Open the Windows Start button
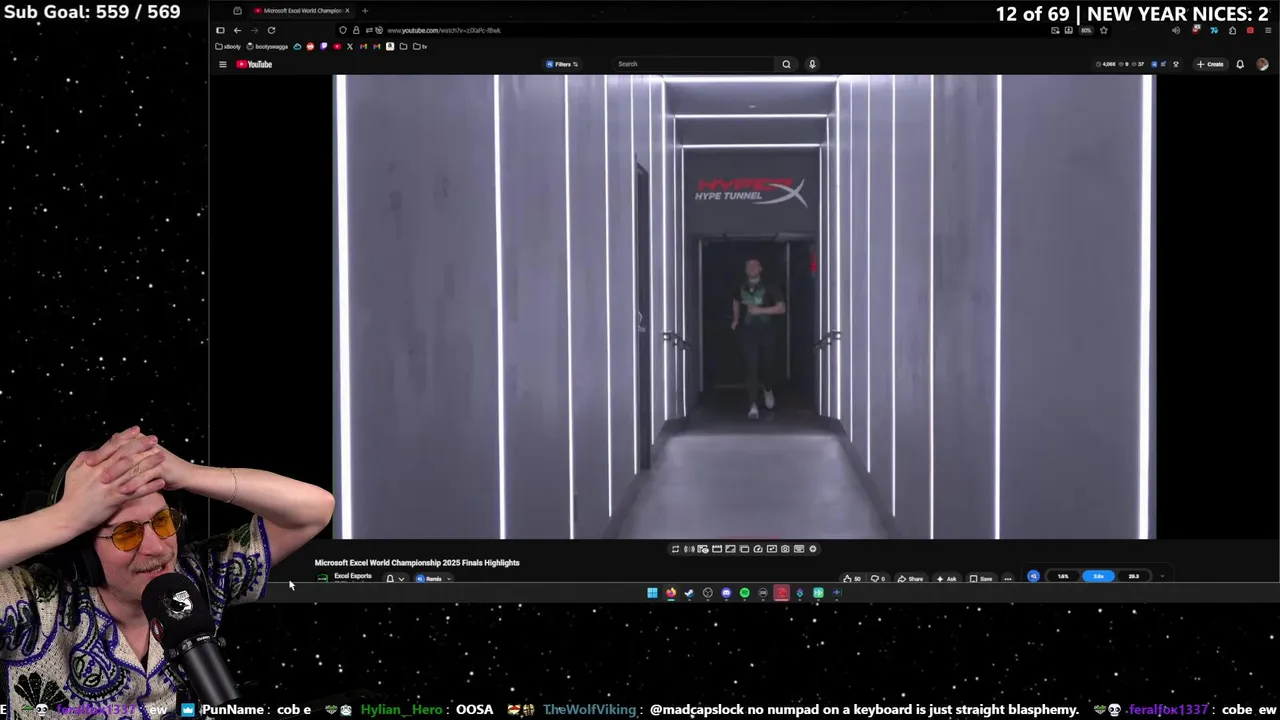Screen dimensions: 1280x720 652,593
